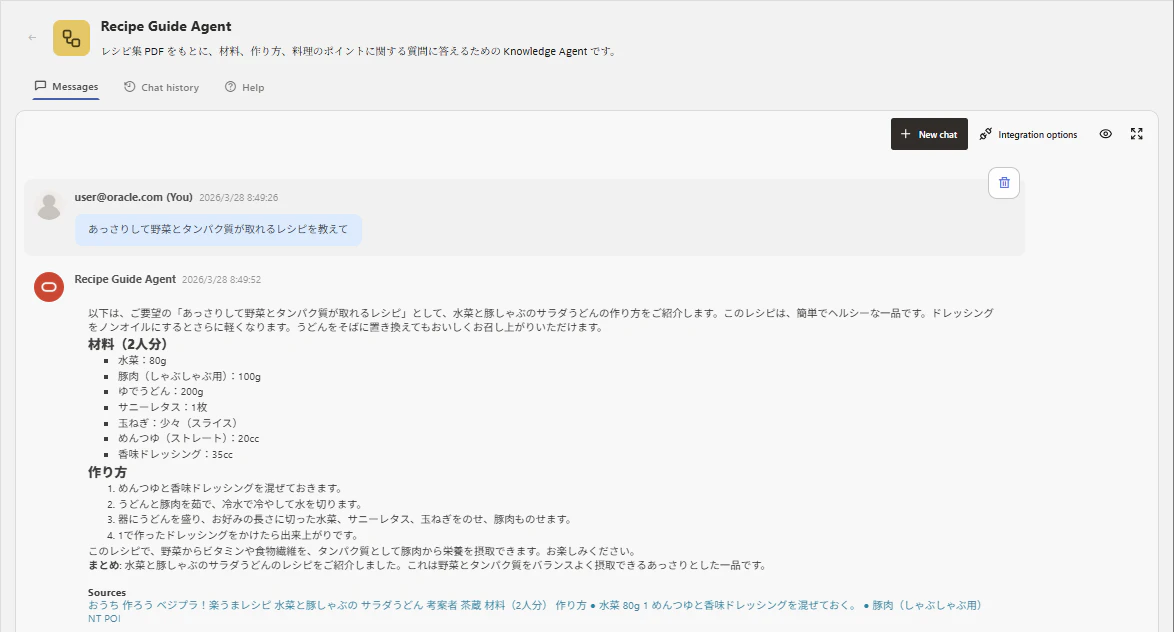Start a New chat
The image size is (1174, 632).
point(929,134)
